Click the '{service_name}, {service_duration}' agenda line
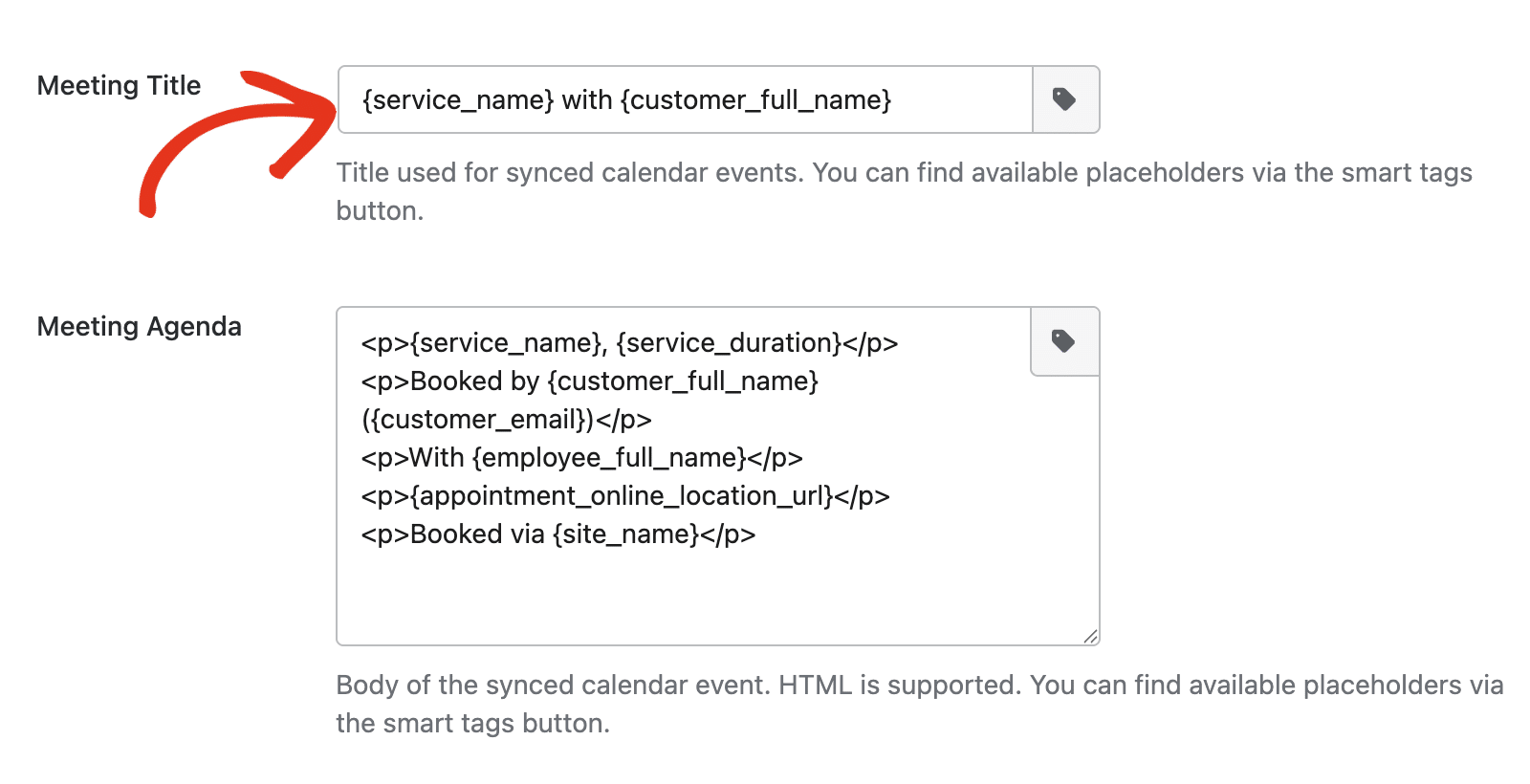 click(x=629, y=343)
